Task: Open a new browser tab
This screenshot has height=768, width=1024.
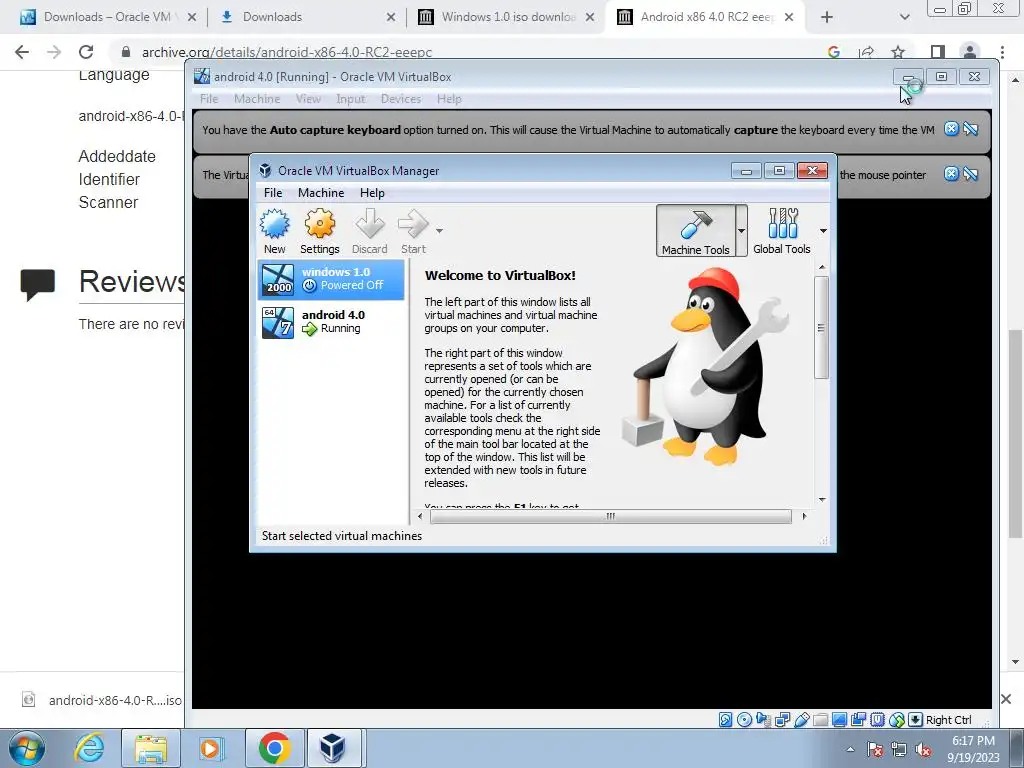Action: (827, 17)
